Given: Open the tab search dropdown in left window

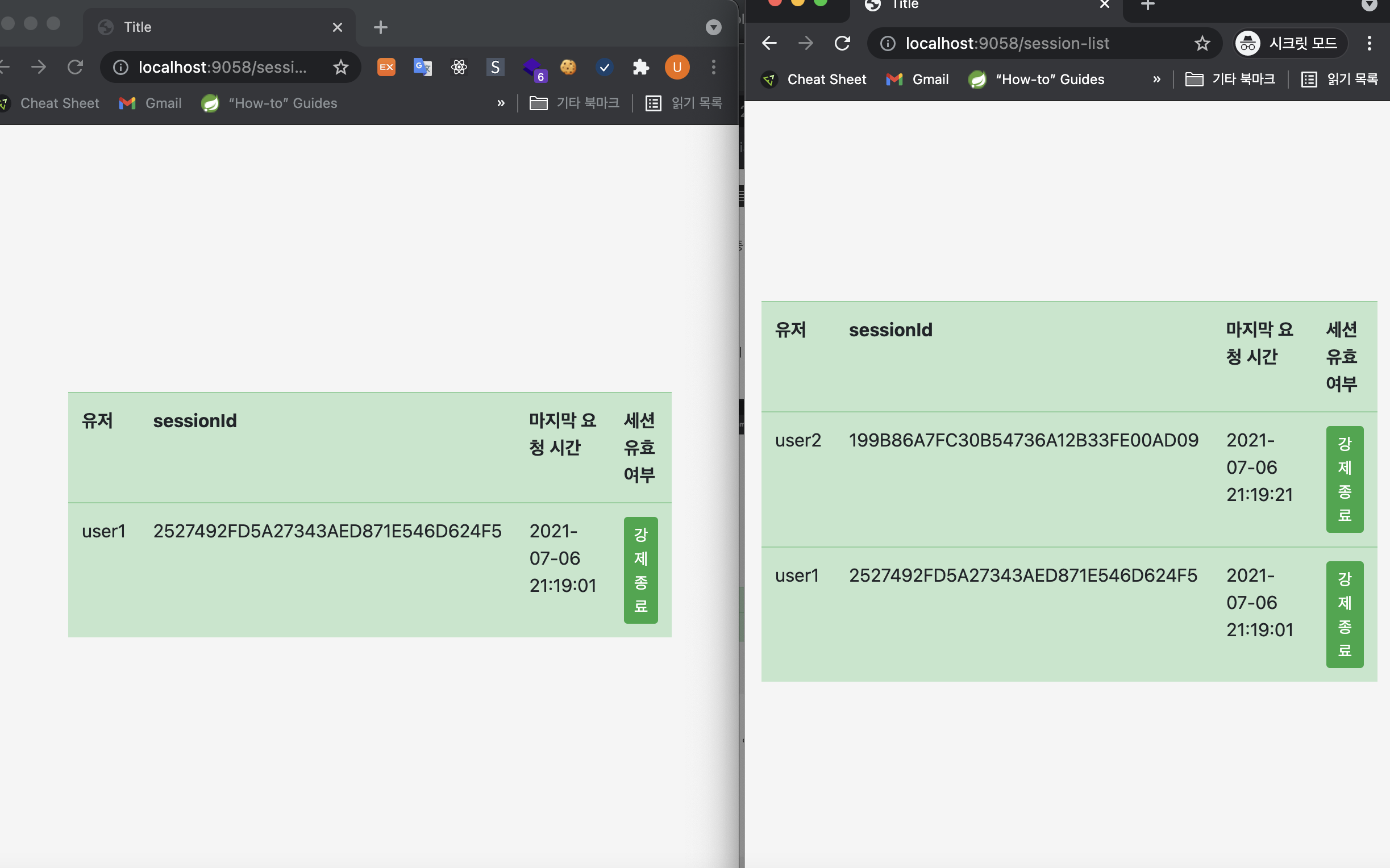Looking at the screenshot, I should tap(713, 27).
